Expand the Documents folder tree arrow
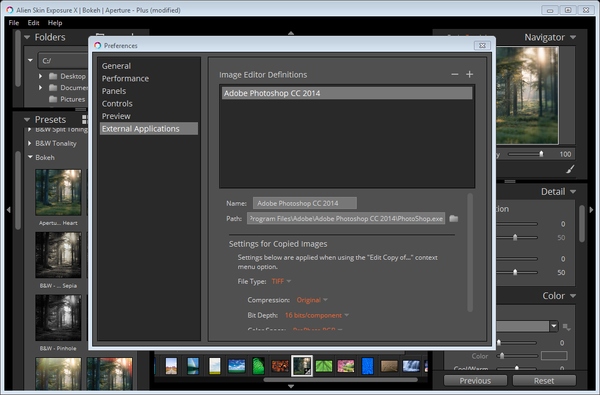600x395 pixels. [x=41, y=88]
